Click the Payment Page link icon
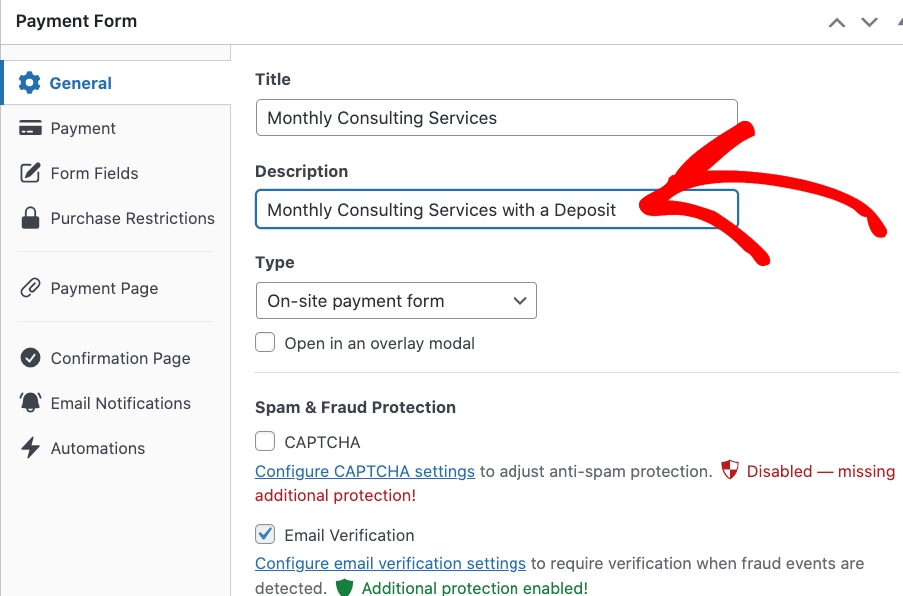 31,288
